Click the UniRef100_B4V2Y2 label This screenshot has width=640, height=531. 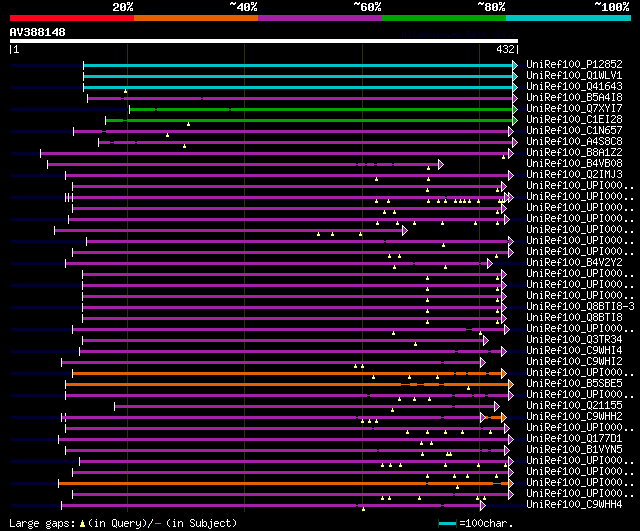(x=574, y=262)
